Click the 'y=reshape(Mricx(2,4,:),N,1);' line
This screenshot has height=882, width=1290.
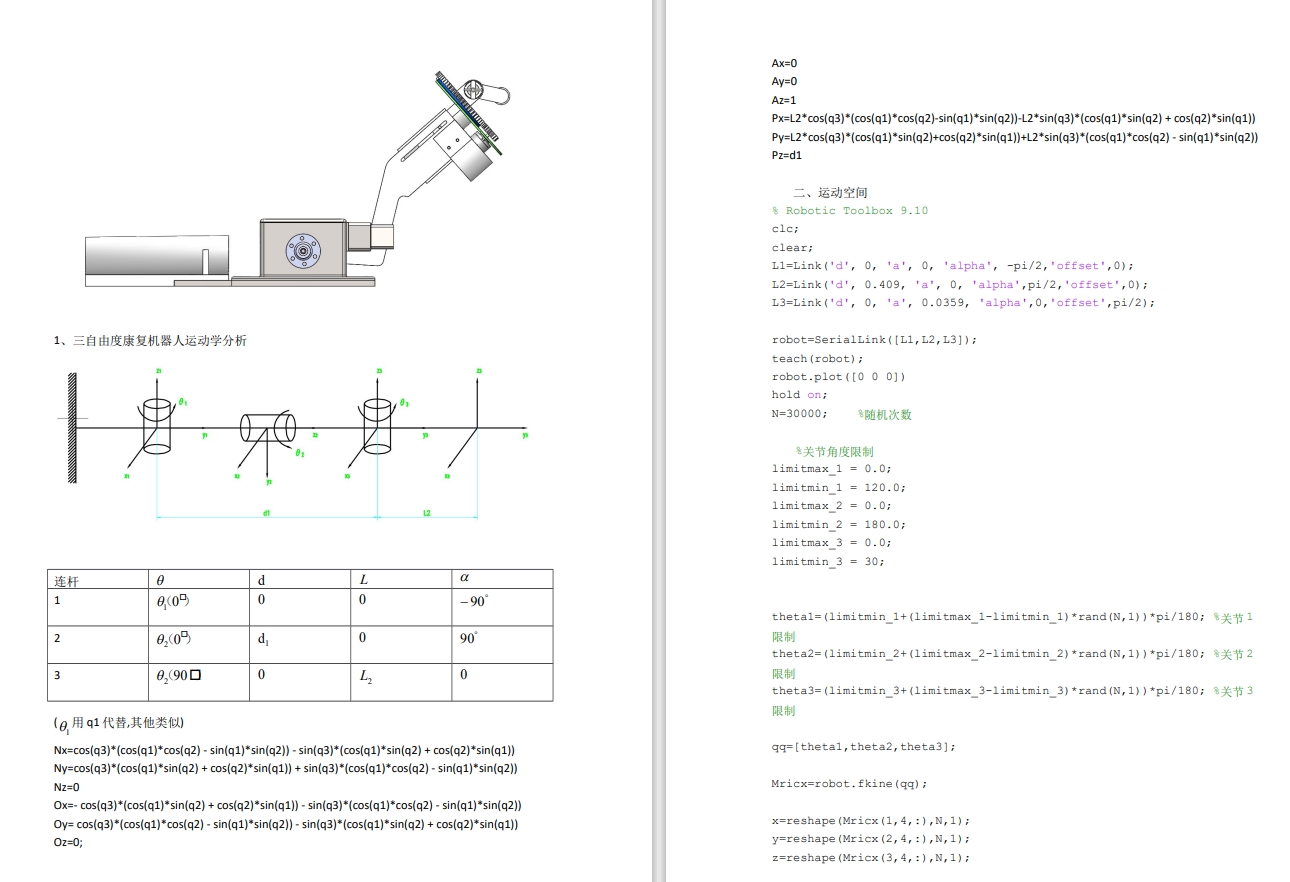point(870,839)
